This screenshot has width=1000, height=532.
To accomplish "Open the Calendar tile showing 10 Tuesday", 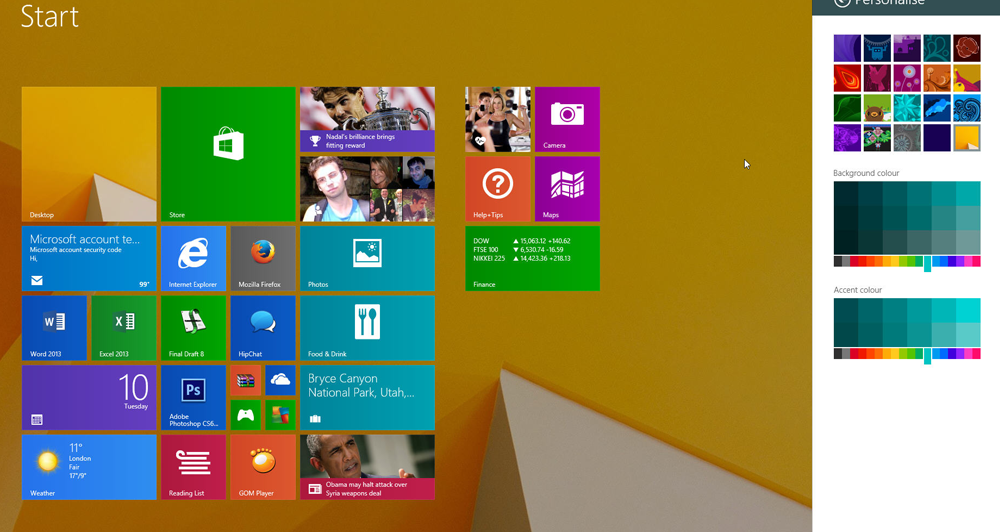I will pos(89,397).
